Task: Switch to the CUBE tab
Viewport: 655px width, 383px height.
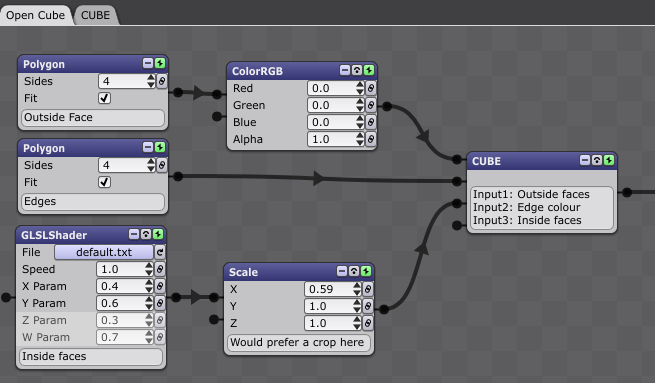Action: click(95, 15)
